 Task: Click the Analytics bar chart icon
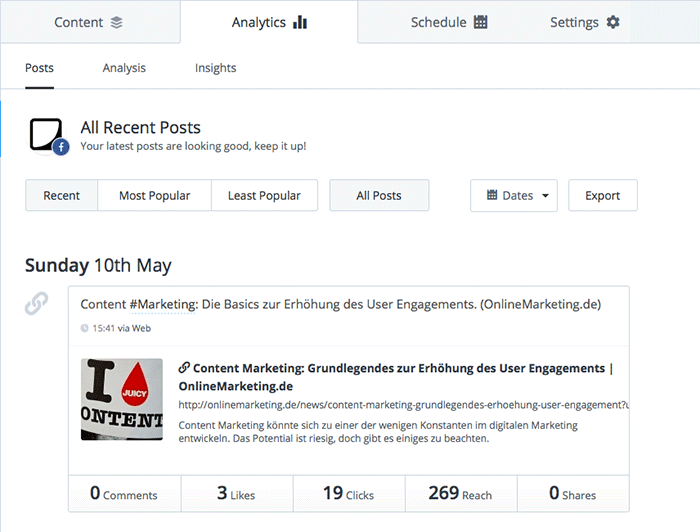click(x=300, y=22)
